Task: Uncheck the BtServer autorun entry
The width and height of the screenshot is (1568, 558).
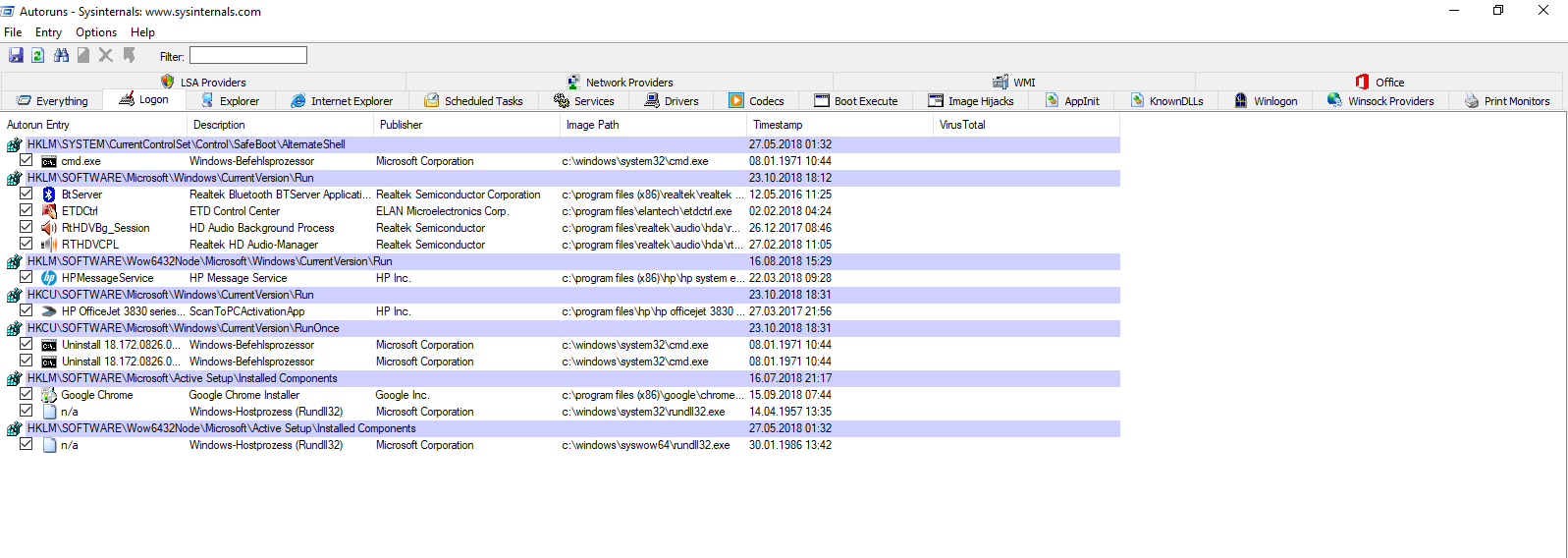Action: pos(27,194)
